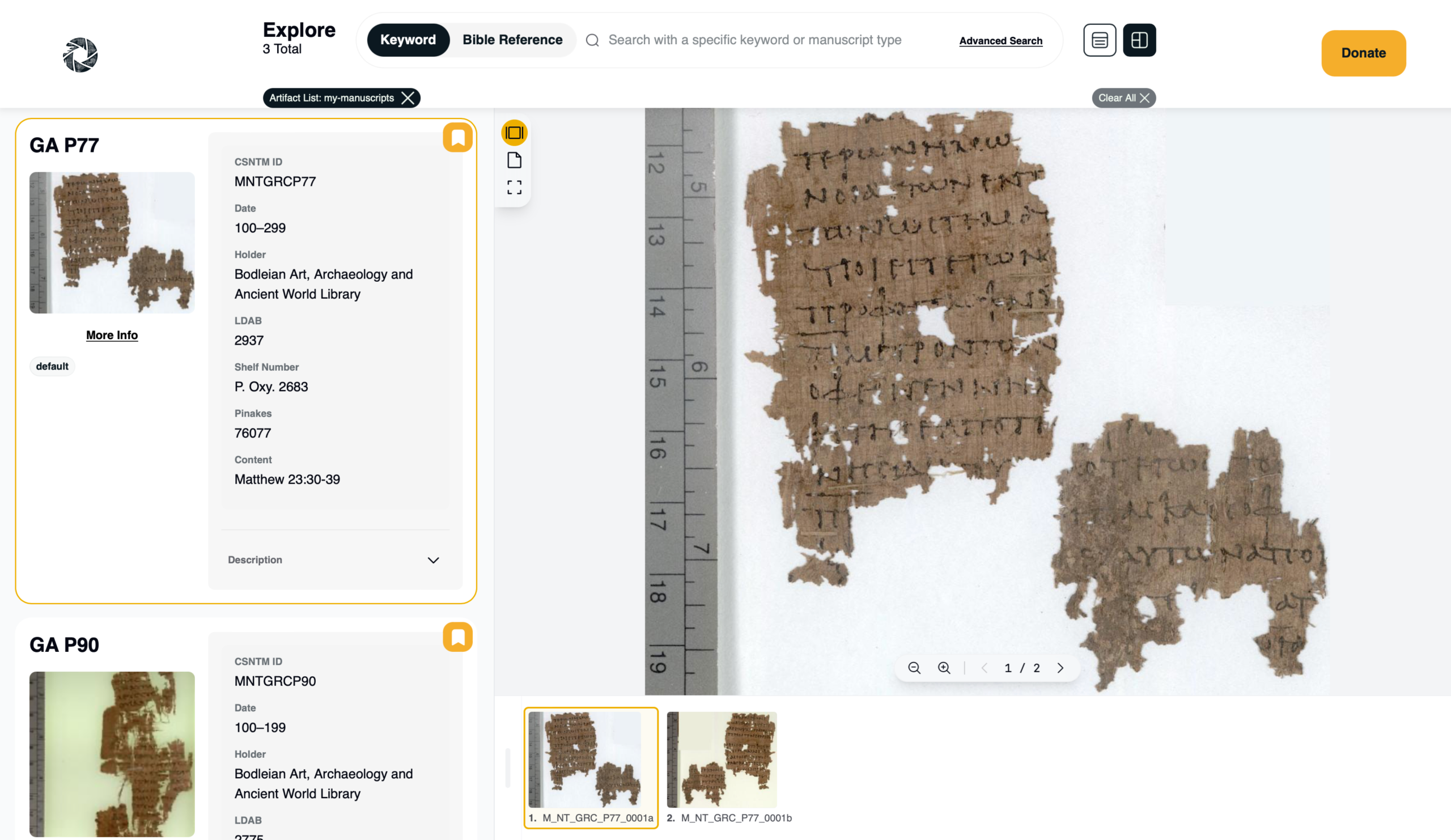Click the Donate button
Image resolution: width=1451 pixels, height=840 pixels.
[x=1363, y=53]
